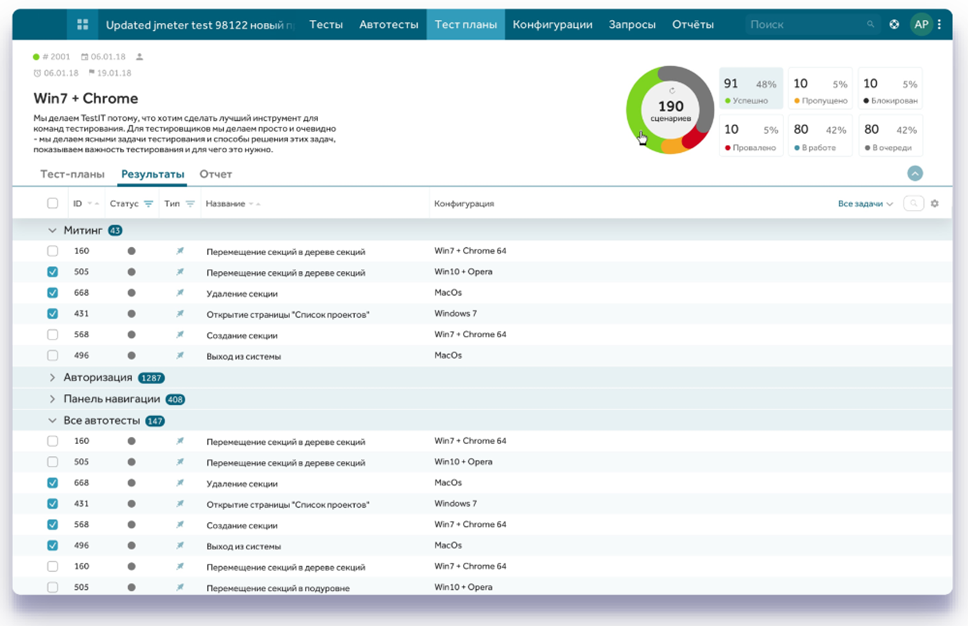Viewport: 968px width, 626px height.
Task: Click the flag icon next to 19.01.18
Action: click(91, 73)
